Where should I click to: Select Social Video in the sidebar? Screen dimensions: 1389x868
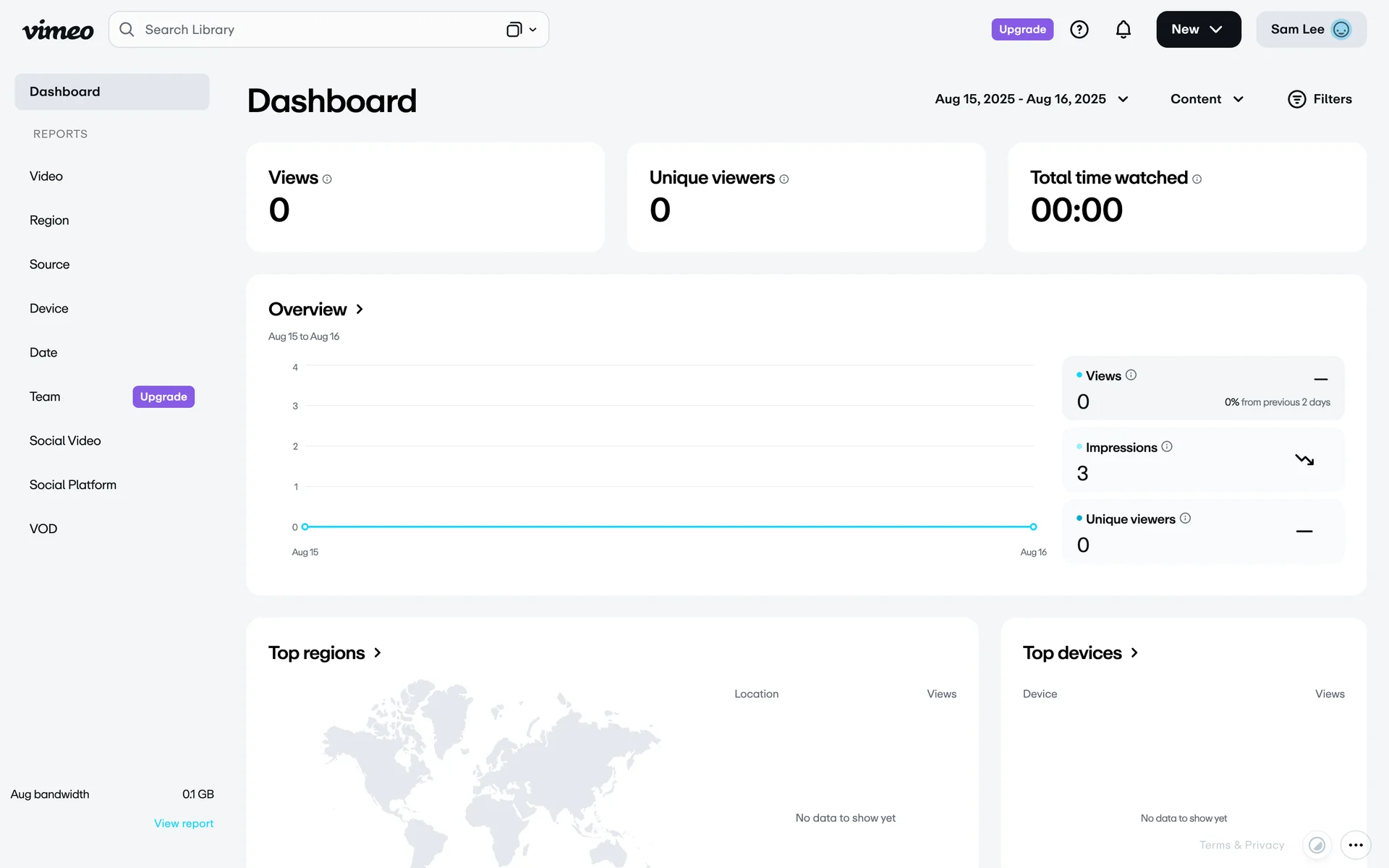65,441
